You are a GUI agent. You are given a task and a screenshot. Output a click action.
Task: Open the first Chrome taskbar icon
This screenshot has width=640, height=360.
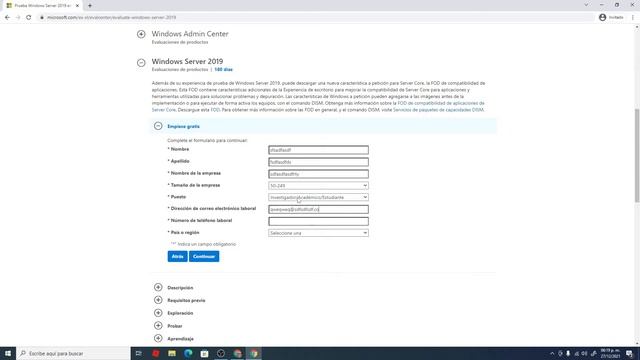[x=238, y=353]
